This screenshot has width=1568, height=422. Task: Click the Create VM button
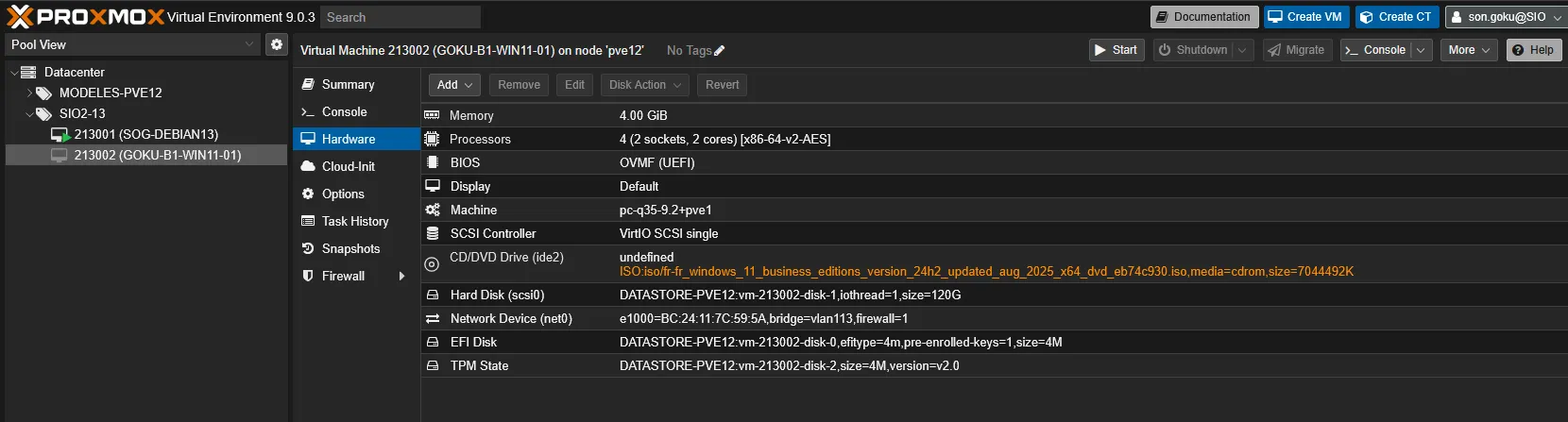click(1304, 17)
